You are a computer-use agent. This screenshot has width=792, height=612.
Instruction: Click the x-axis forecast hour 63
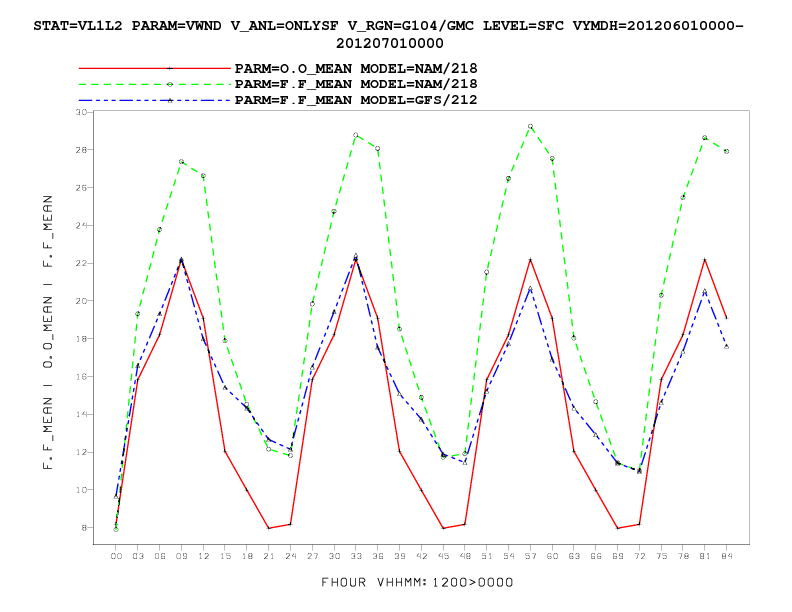(574, 556)
